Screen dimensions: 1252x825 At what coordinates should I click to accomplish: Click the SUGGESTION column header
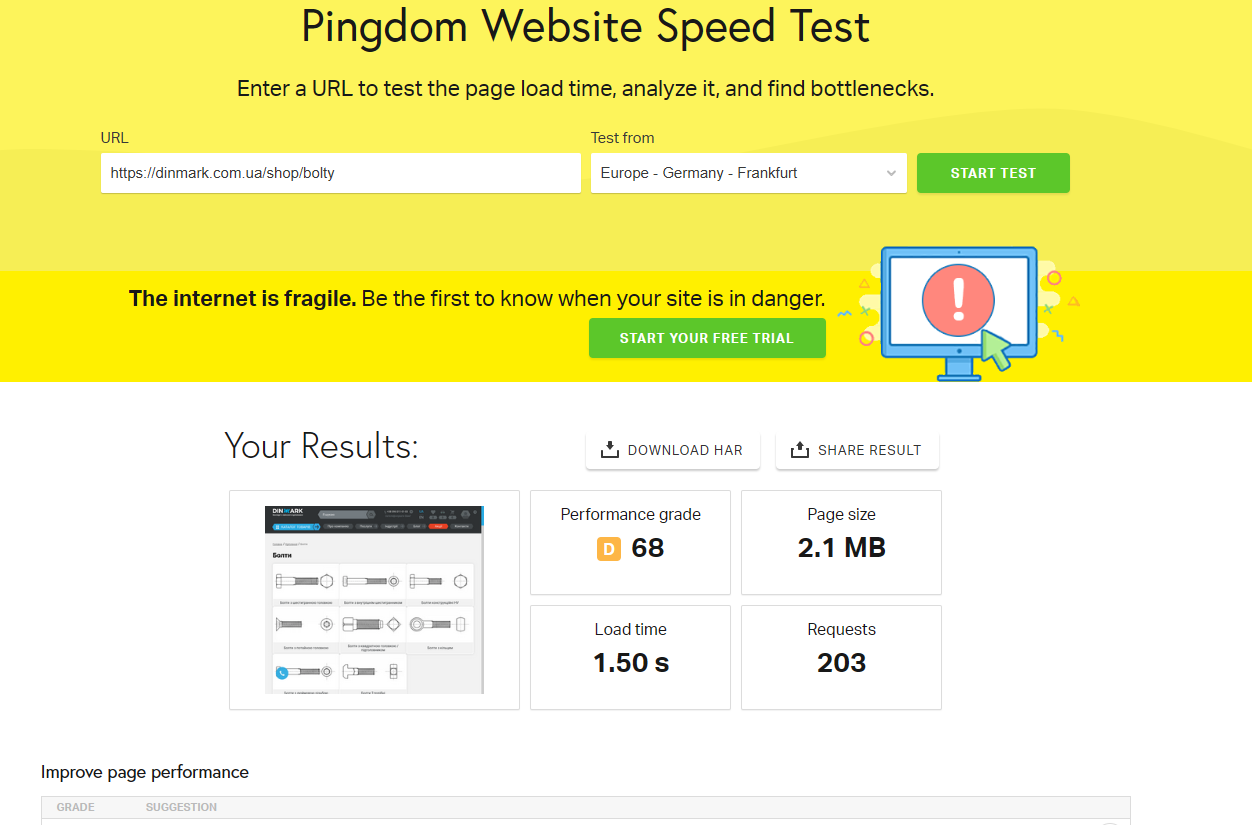tap(181, 807)
